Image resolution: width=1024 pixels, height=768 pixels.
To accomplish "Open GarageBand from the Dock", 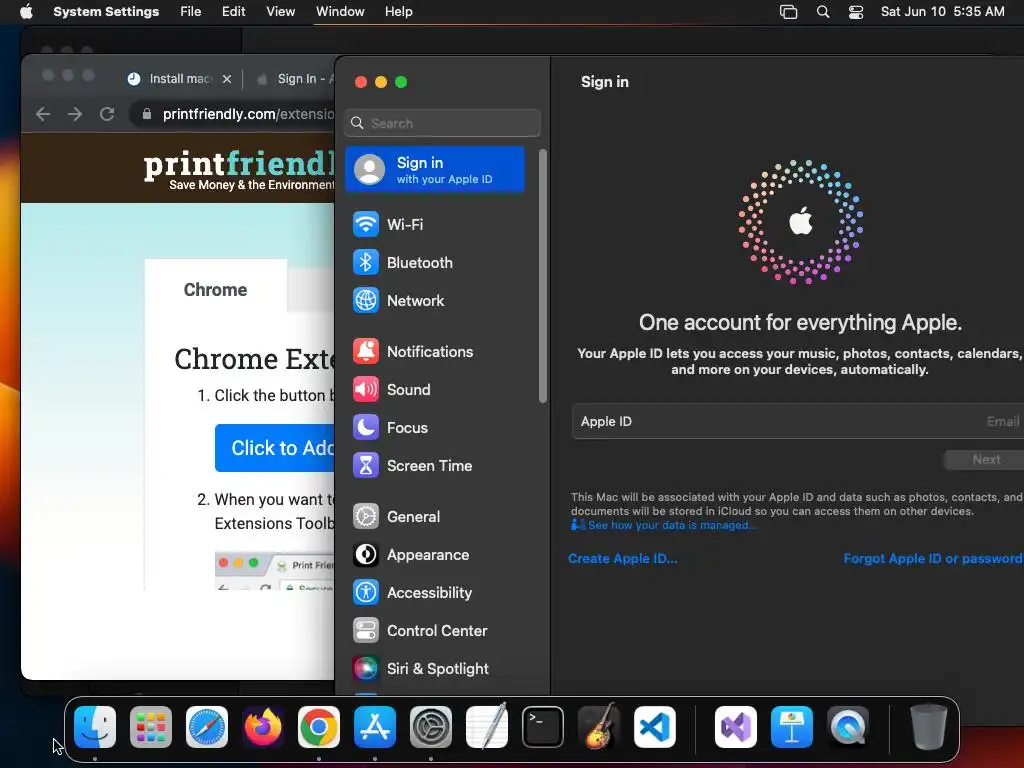I will click(599, 726).
